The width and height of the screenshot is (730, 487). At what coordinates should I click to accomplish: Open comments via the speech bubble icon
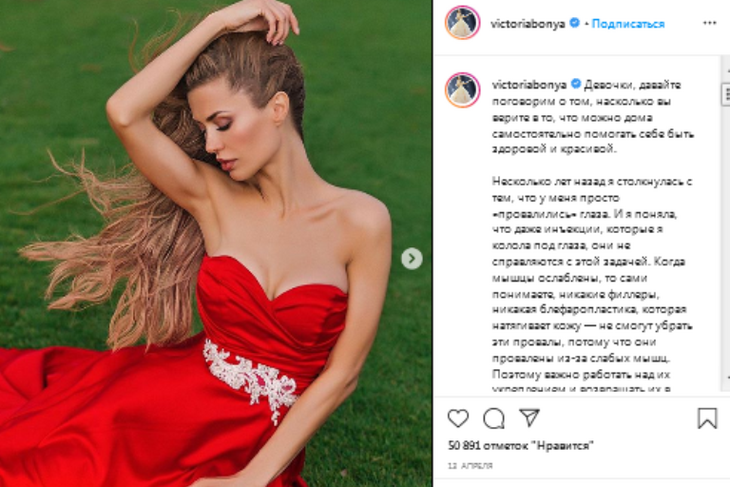point(494,418)
